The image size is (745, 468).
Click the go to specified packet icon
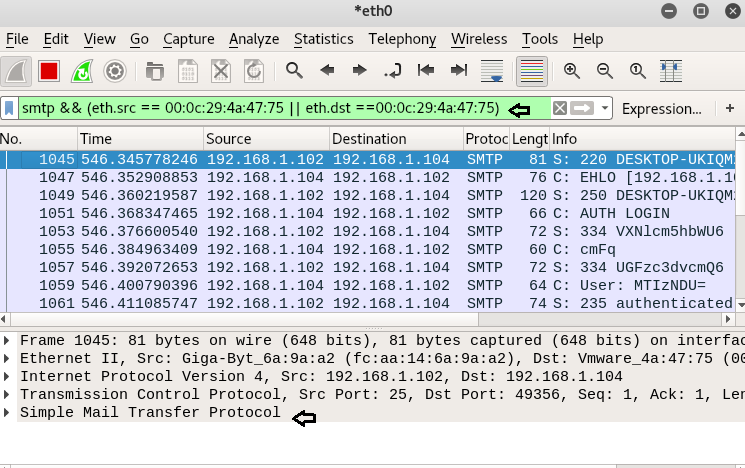(392, 71)
